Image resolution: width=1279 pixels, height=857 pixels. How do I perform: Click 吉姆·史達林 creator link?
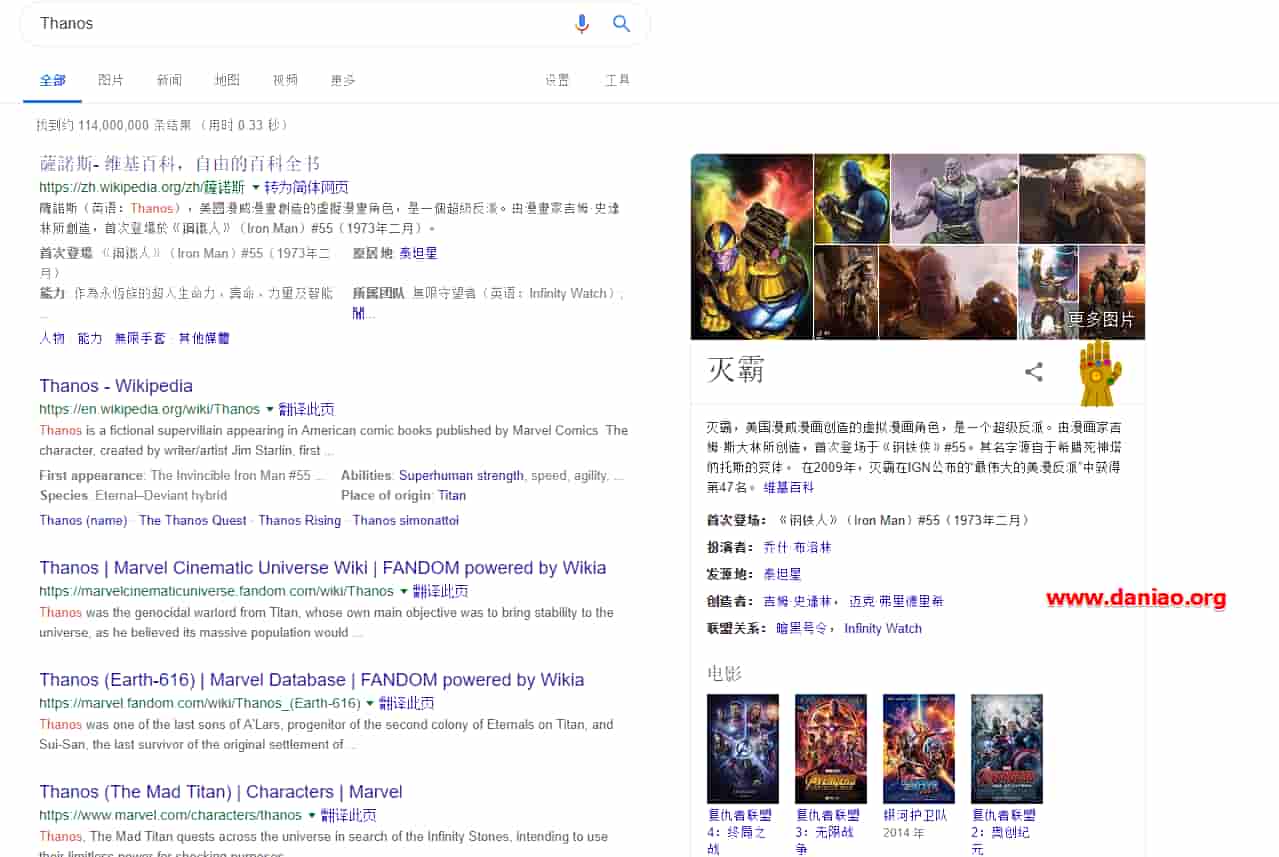(x=797, y=602)
